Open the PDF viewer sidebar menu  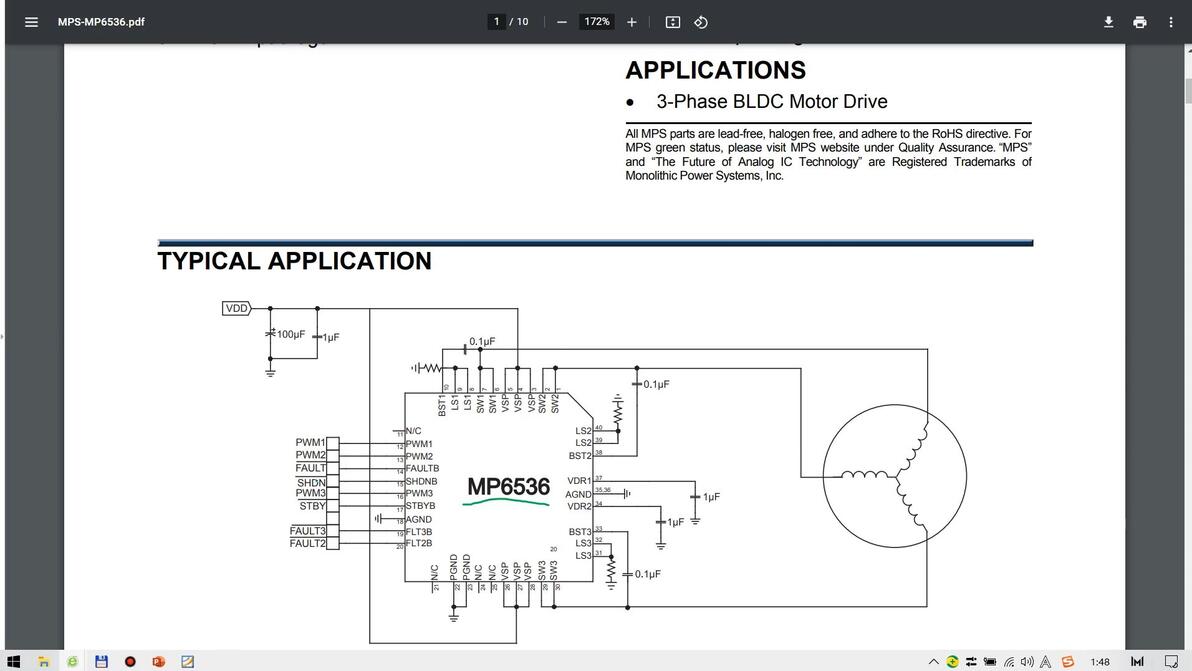point(31,22)
